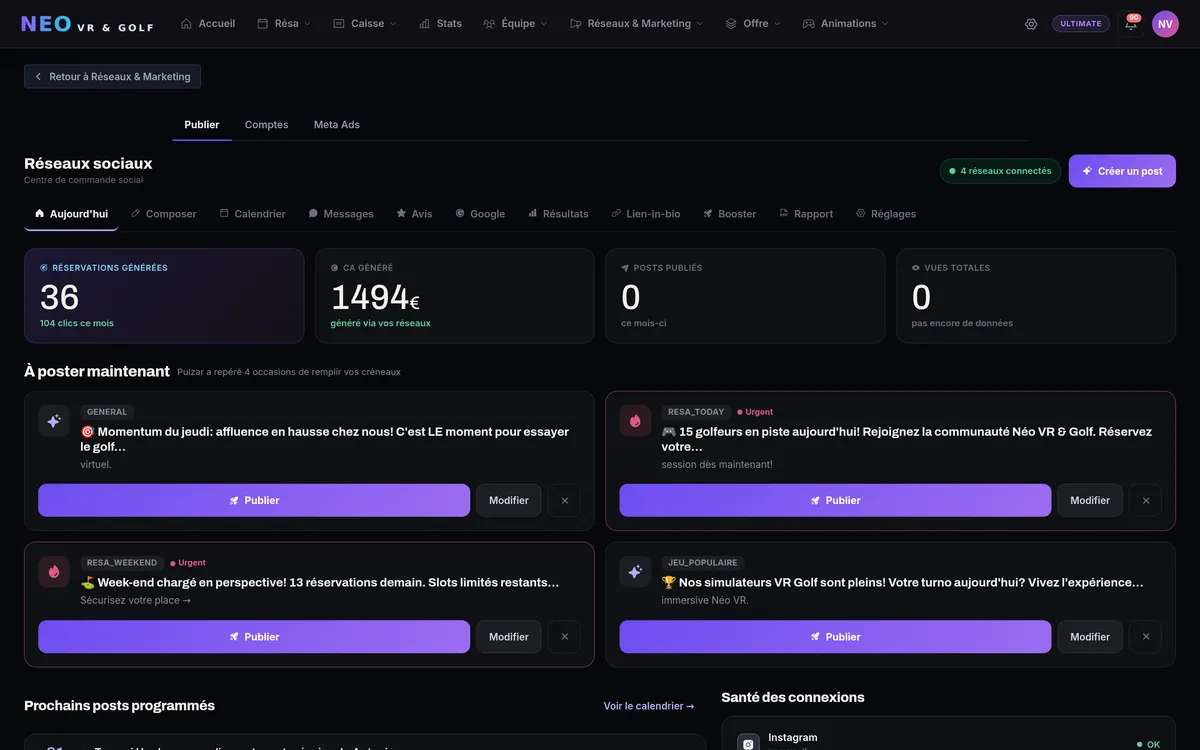Screen dimensions: 1200x750
Task: Expand the Offre menu
Action: 753,24
